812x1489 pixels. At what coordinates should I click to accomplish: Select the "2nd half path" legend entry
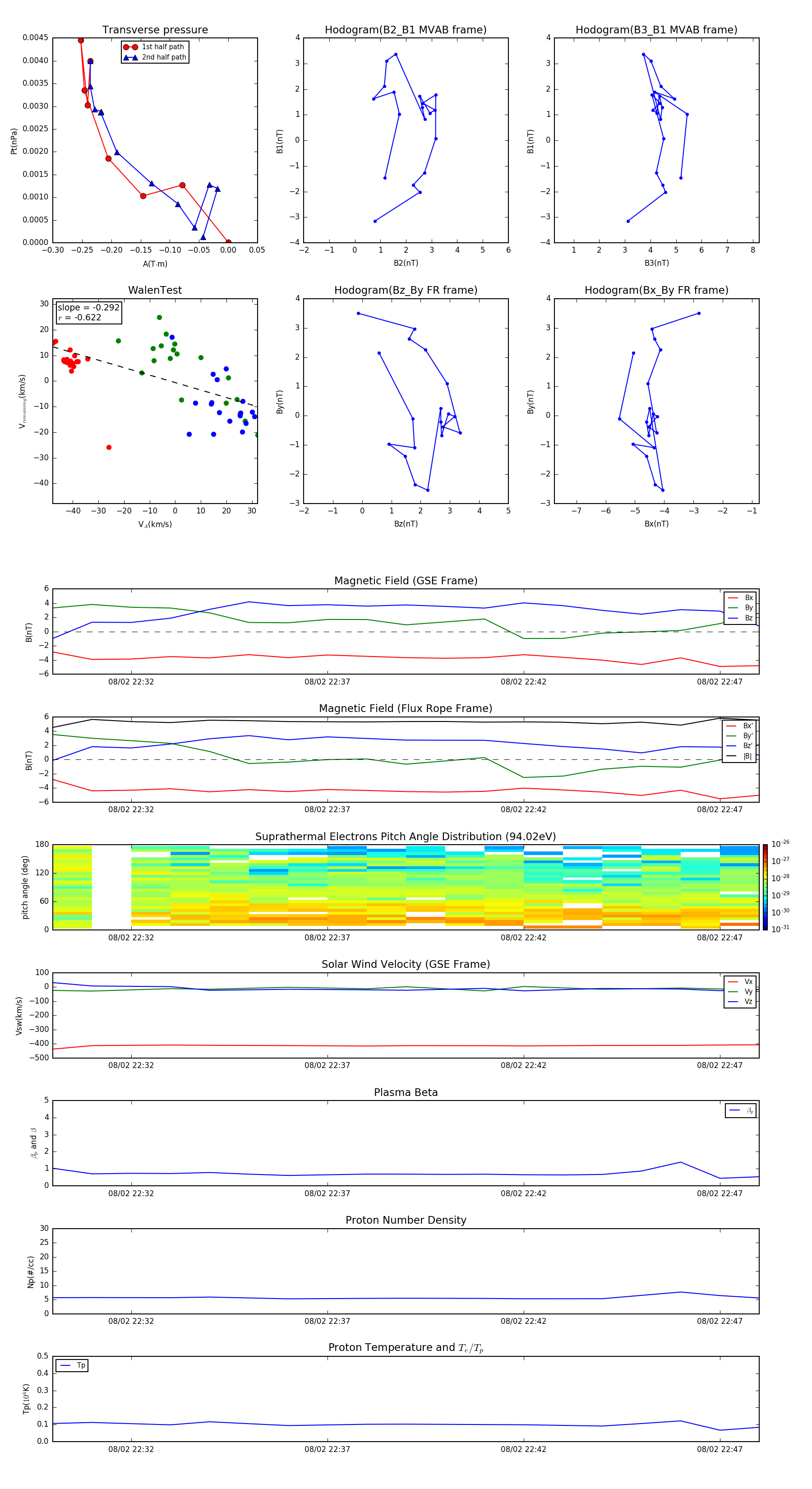point(156,57)
